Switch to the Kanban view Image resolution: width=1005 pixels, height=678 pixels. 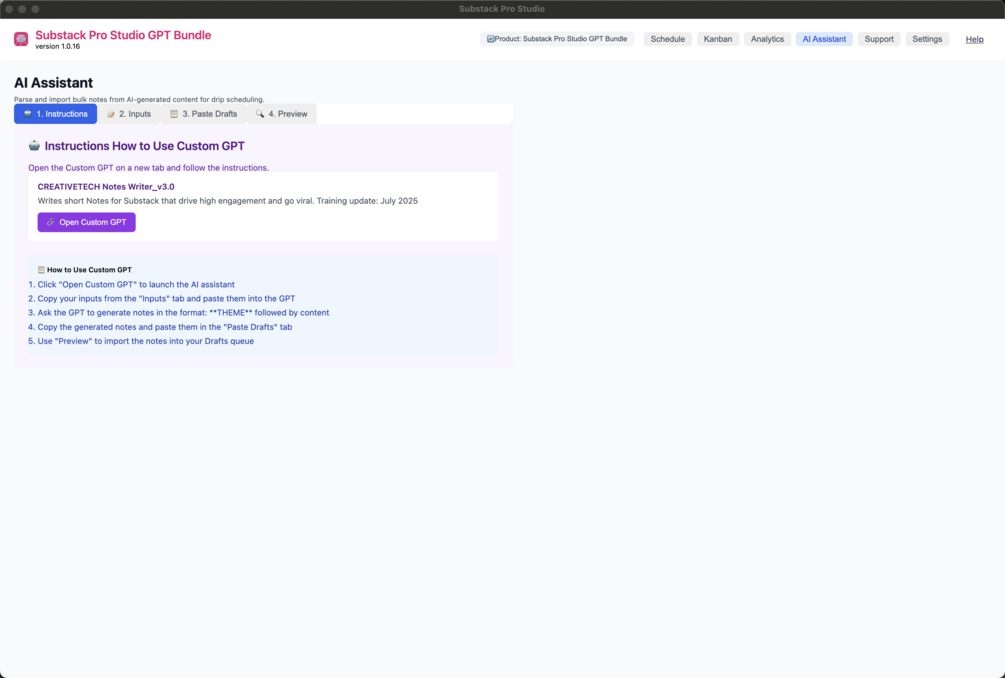coord(718,39)
